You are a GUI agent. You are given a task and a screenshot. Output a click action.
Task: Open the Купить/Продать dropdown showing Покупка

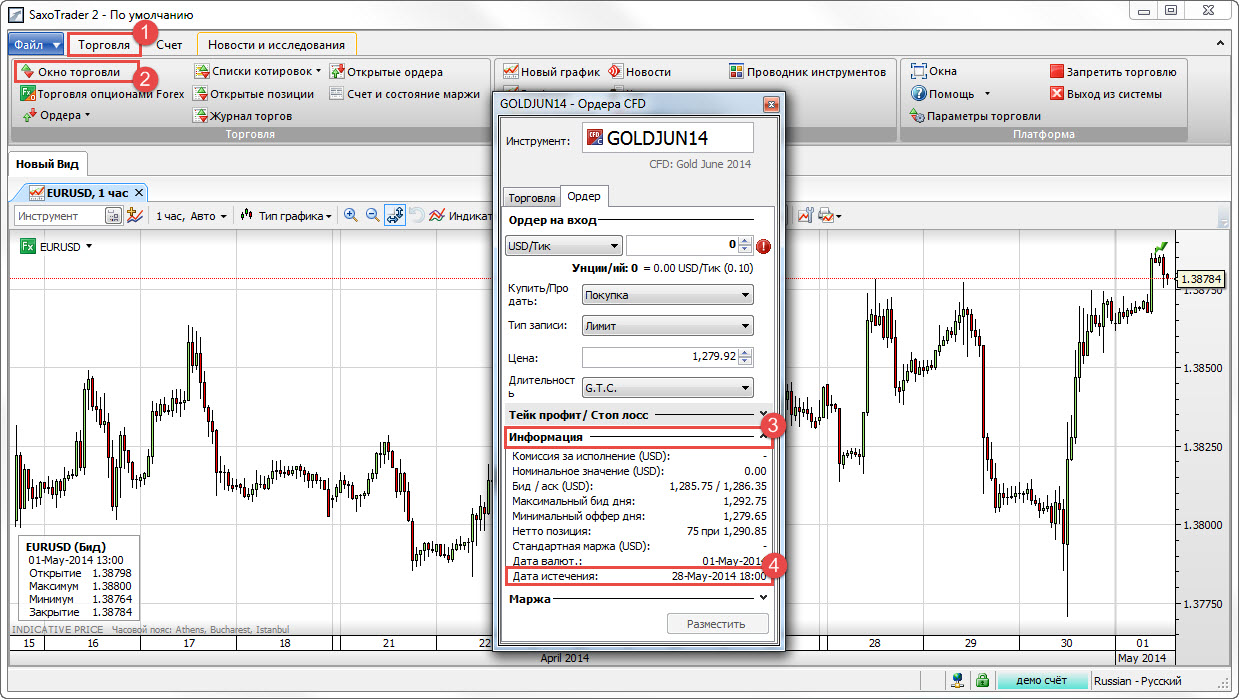[667, 295]
